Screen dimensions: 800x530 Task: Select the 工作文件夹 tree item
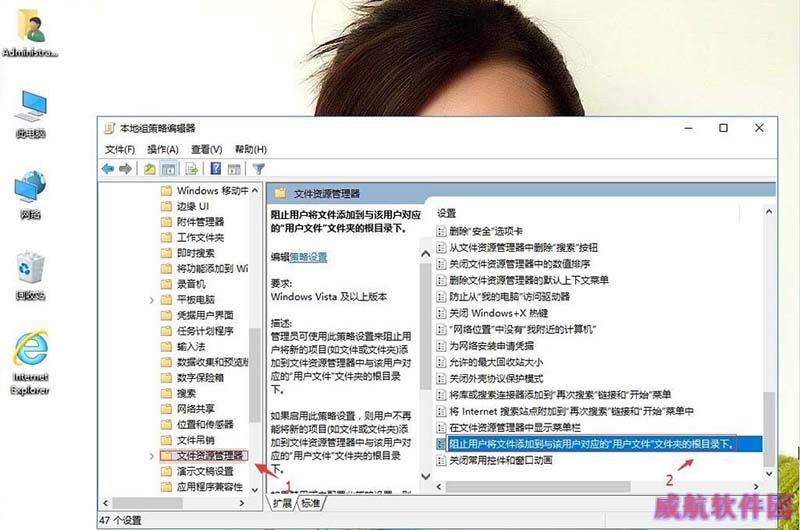click(201, 238)
